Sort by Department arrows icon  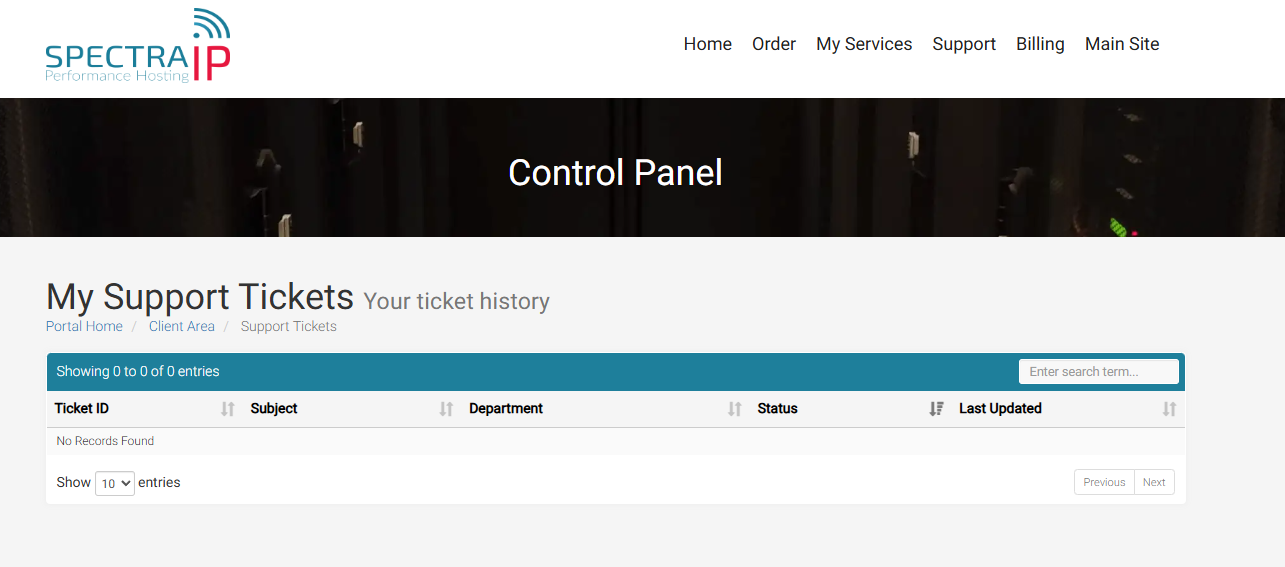735,409
